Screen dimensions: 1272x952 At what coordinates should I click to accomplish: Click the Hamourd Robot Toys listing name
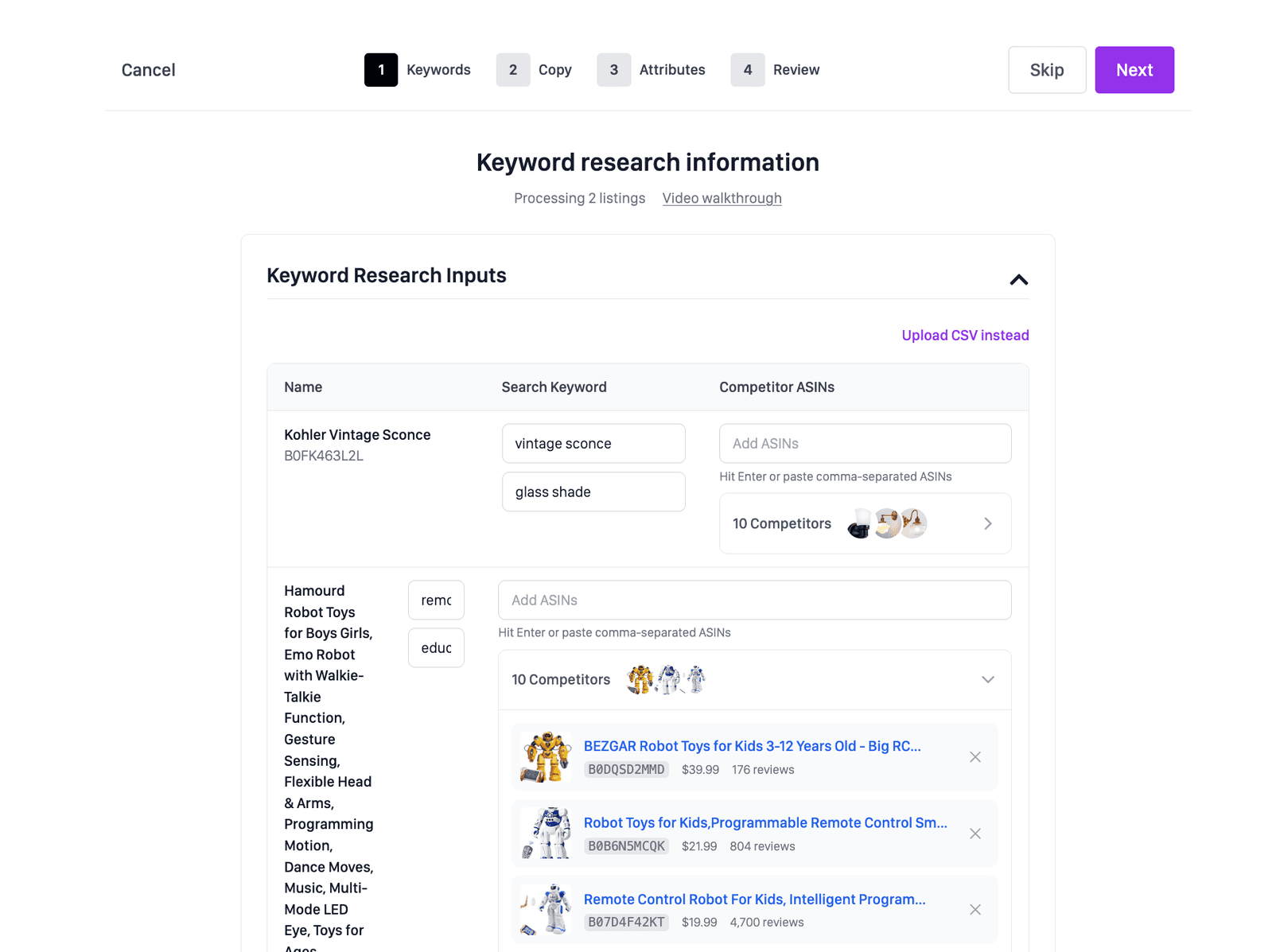(x=329, y=767)
